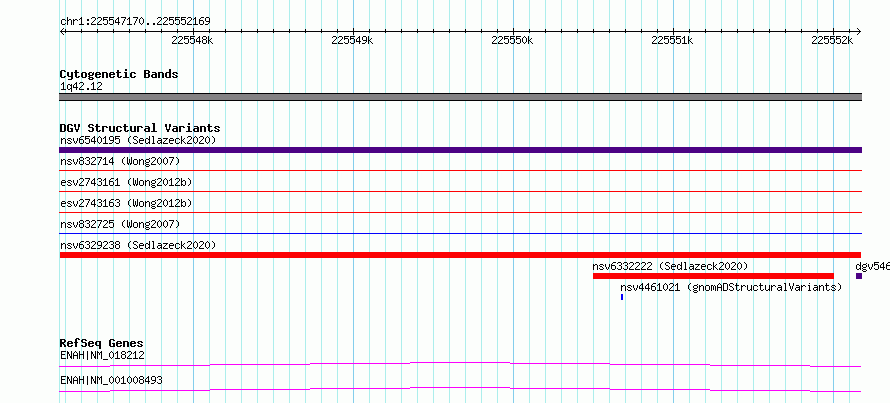Click the 1q42.12 band label

81,87
